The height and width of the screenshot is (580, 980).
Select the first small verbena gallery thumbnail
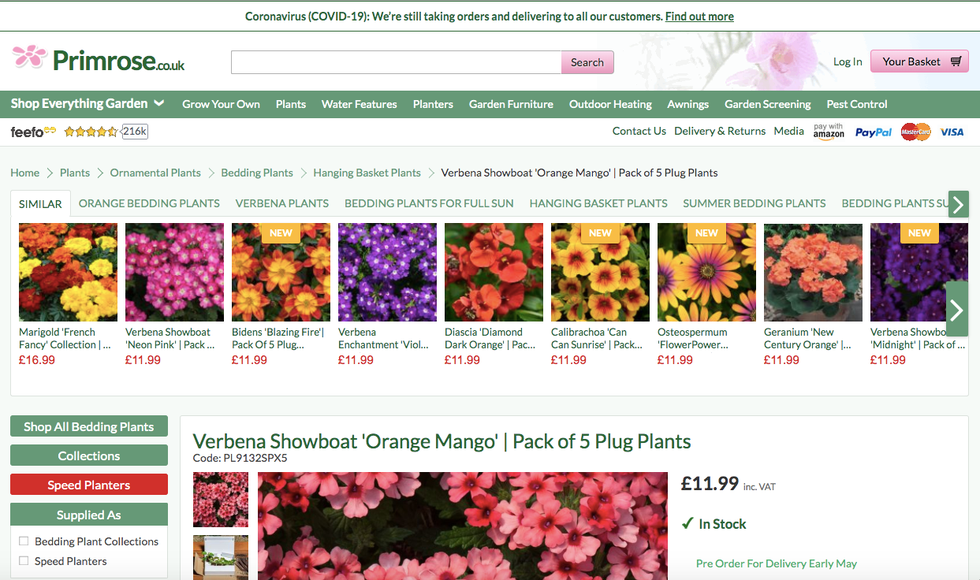221,499
